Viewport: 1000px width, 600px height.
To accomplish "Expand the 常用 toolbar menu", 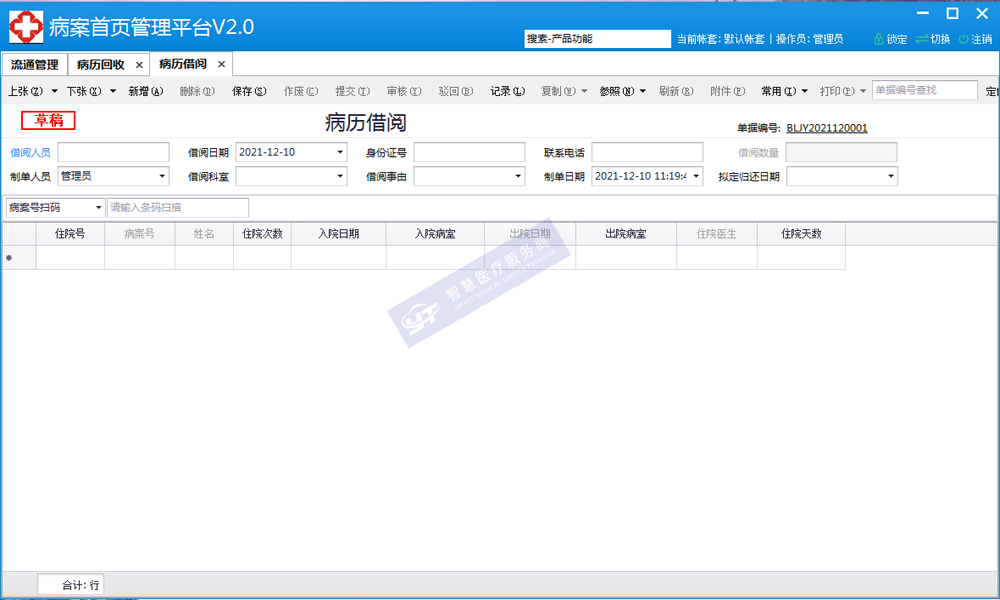I will 784,91.
